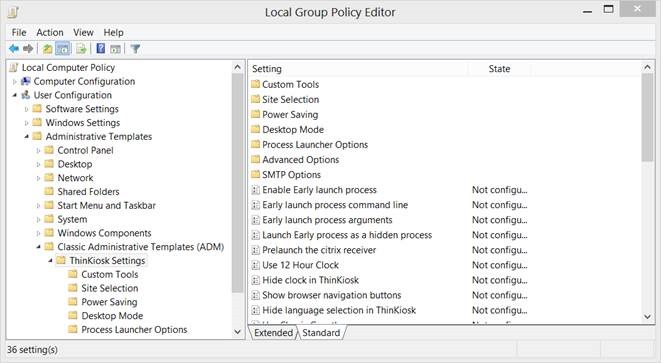661x363 pixels.
Task: Click the Local Computer Policy root icon
Action: (x=14, y=67)
